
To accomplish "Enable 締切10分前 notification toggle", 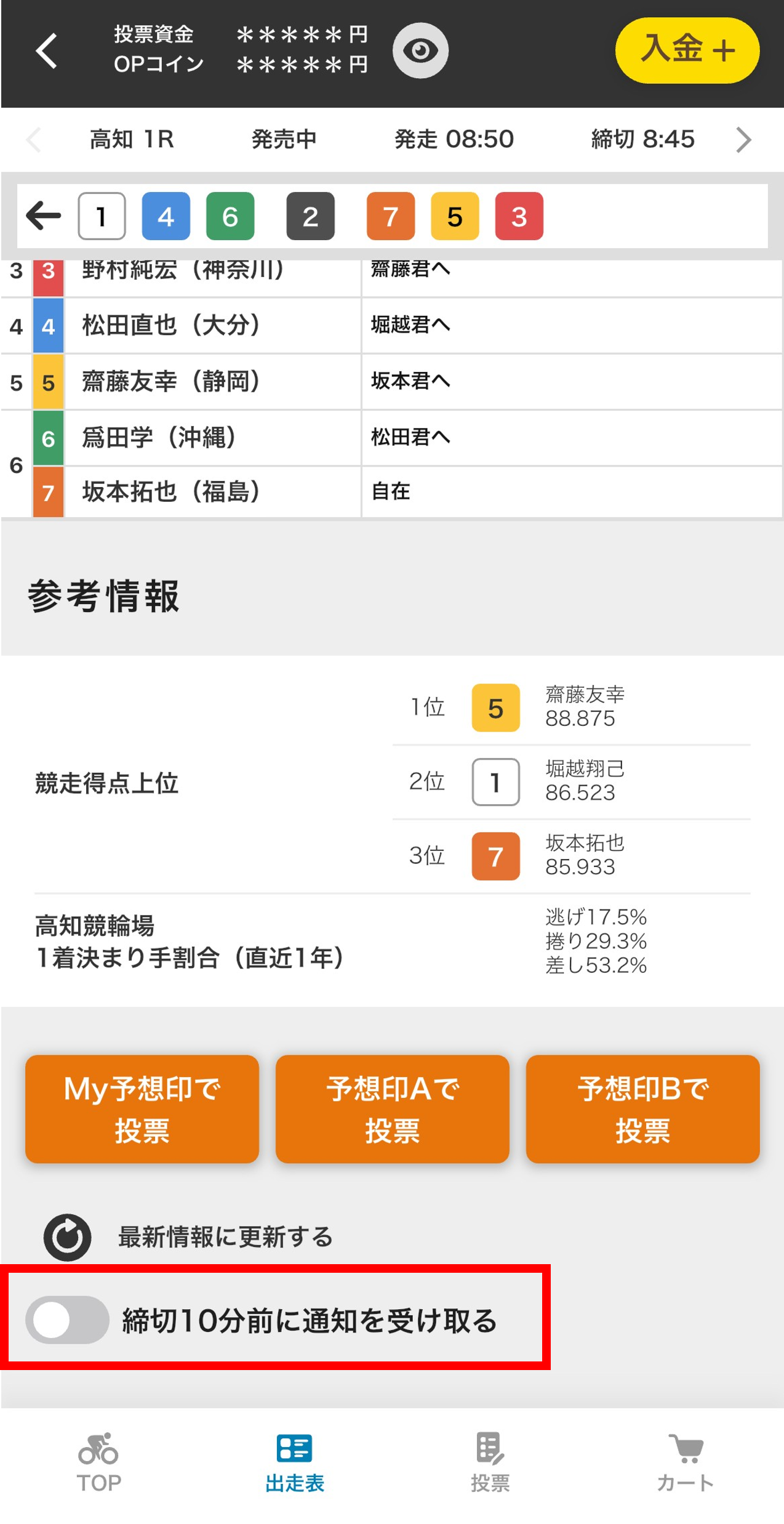I will (67, 1320).
